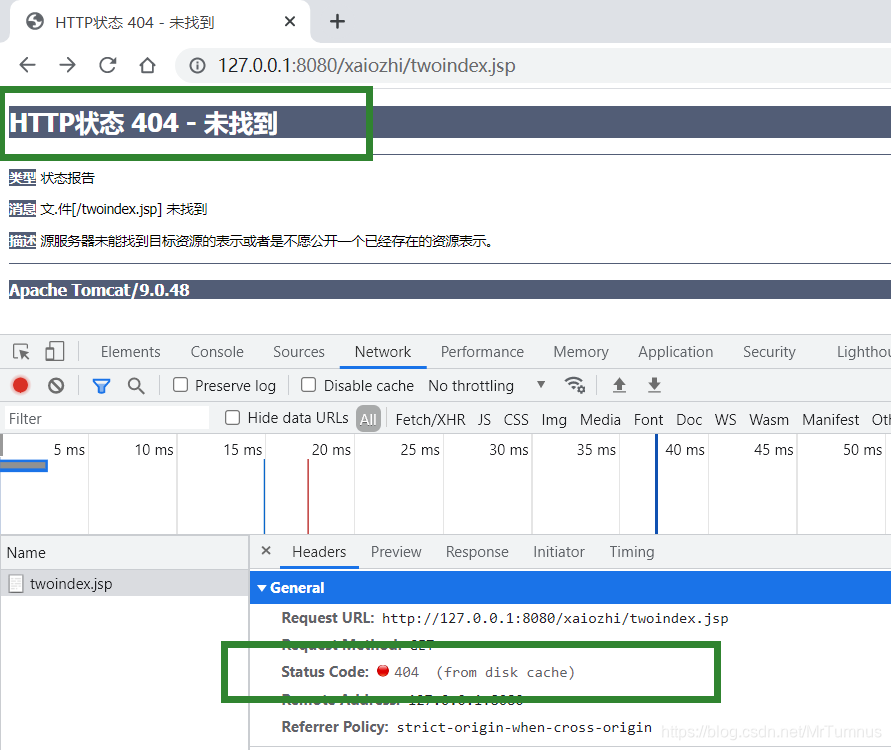Select the Network panel tab

(383, 352)
